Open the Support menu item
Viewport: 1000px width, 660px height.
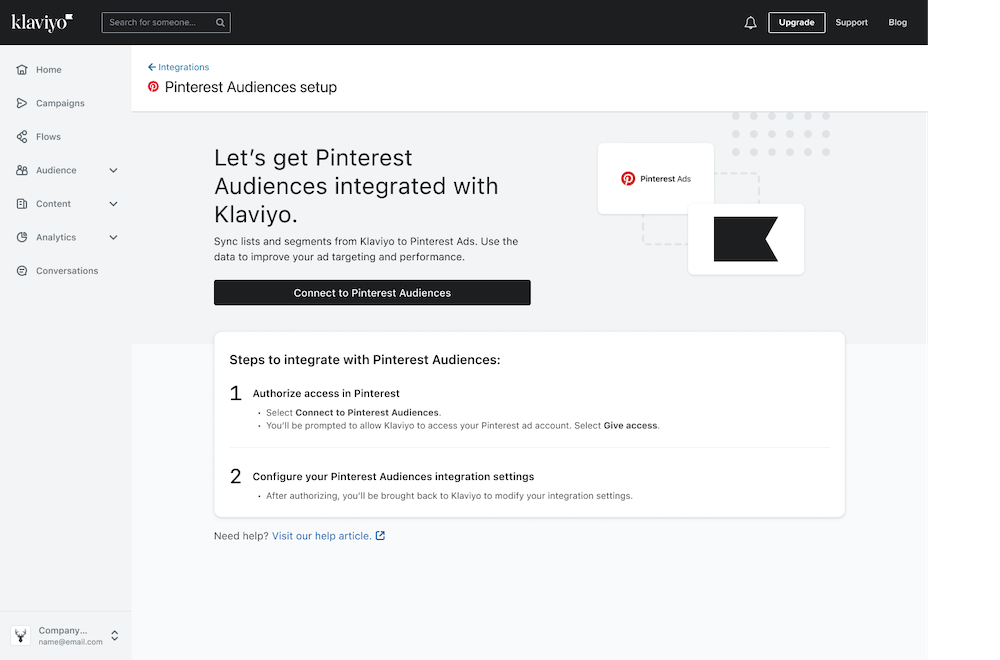click(851, 22)
